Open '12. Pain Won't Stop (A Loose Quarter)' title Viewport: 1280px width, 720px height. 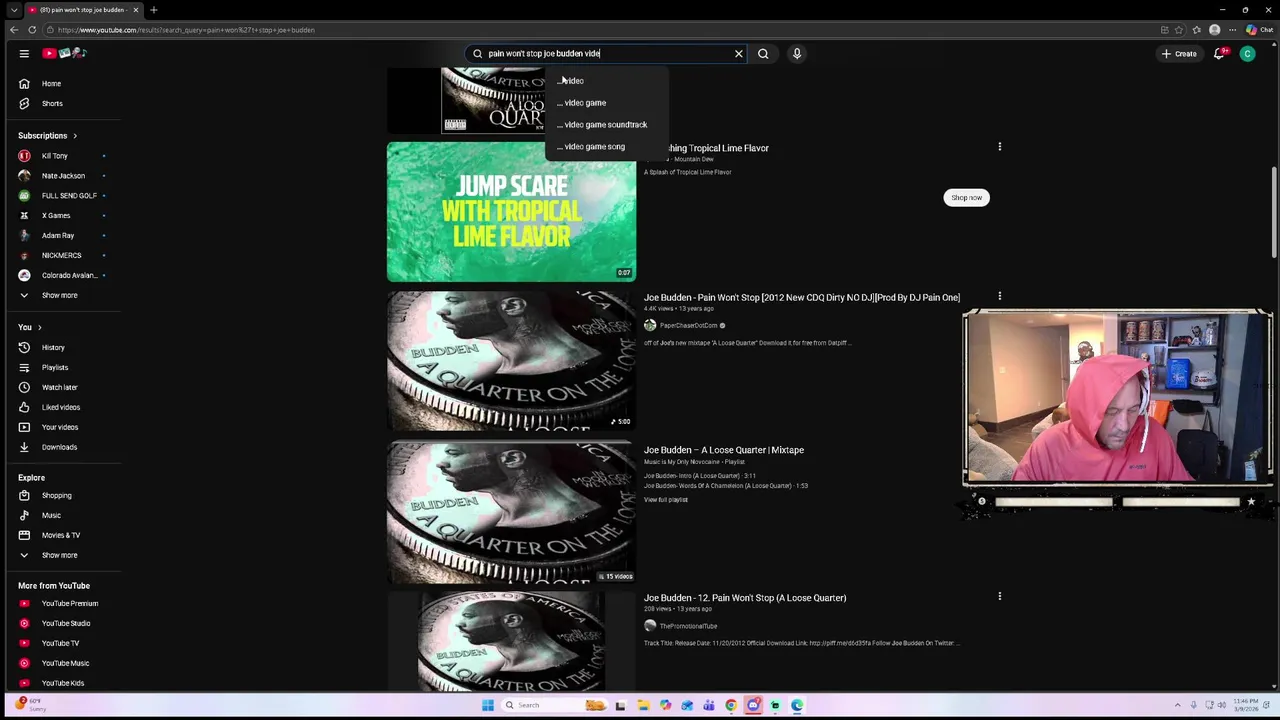click(x=745, y=598)
